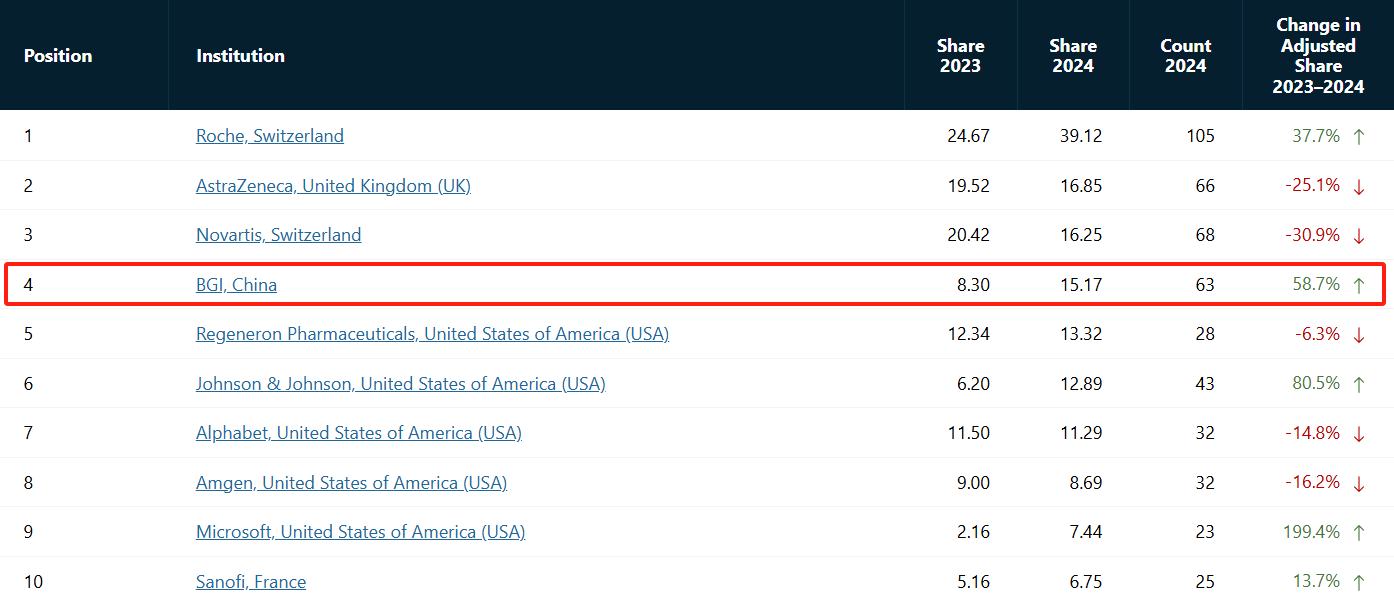Image resolution: width=1394 pixels, height=605 pixels.
Task: Click the count 32 in Amgen's row
Action: pyautogui.click(x=1205, y=483)
